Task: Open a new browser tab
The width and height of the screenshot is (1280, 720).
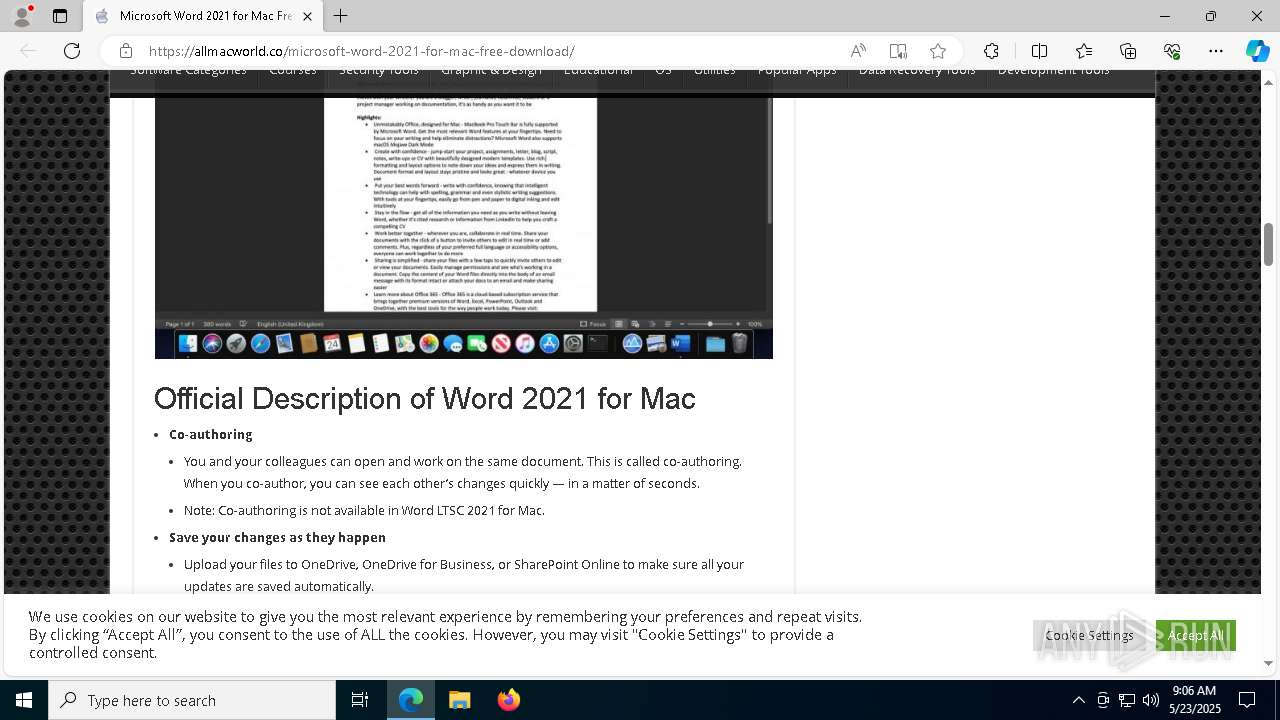Action: click(x=341, y=16)
